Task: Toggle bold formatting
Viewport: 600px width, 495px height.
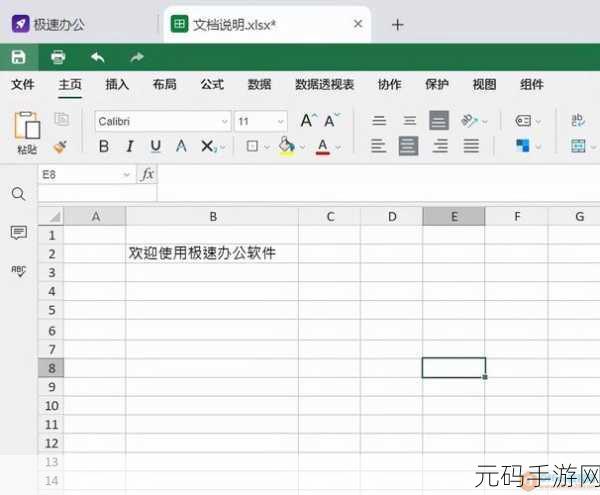Action: click(104, 146)
